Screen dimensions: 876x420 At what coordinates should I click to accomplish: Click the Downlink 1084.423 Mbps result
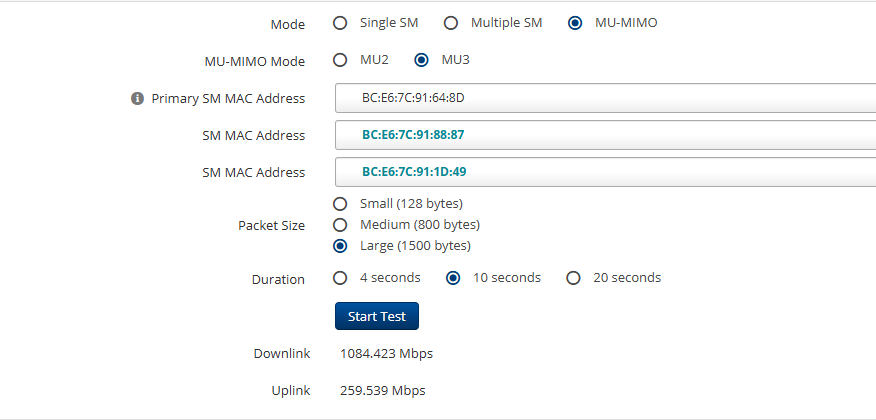(386, 354)
